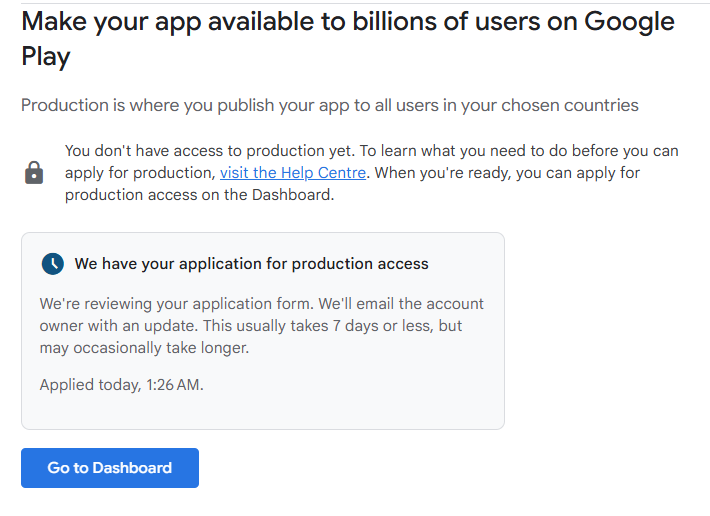Screen dimensions: 710x516
Task: Select the 'We have your application for production access' heading
Action: tap(251, 263)
